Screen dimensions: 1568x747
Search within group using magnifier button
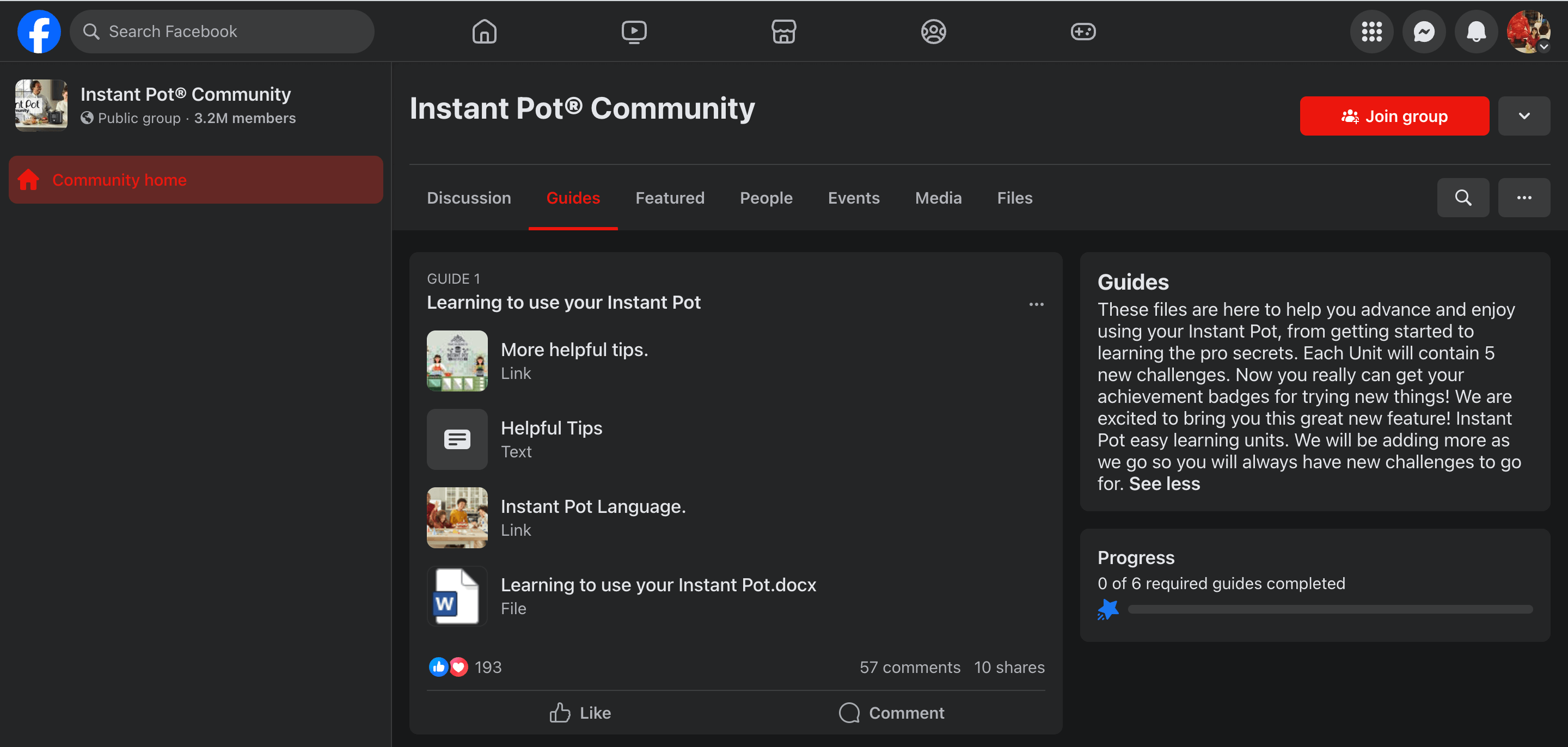point(1463,198)
